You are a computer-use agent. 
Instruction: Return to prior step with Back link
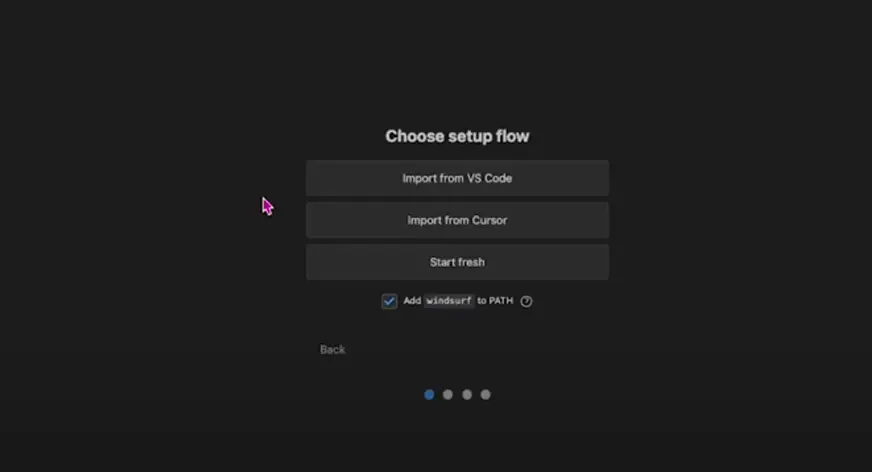[x=333, y=350]
